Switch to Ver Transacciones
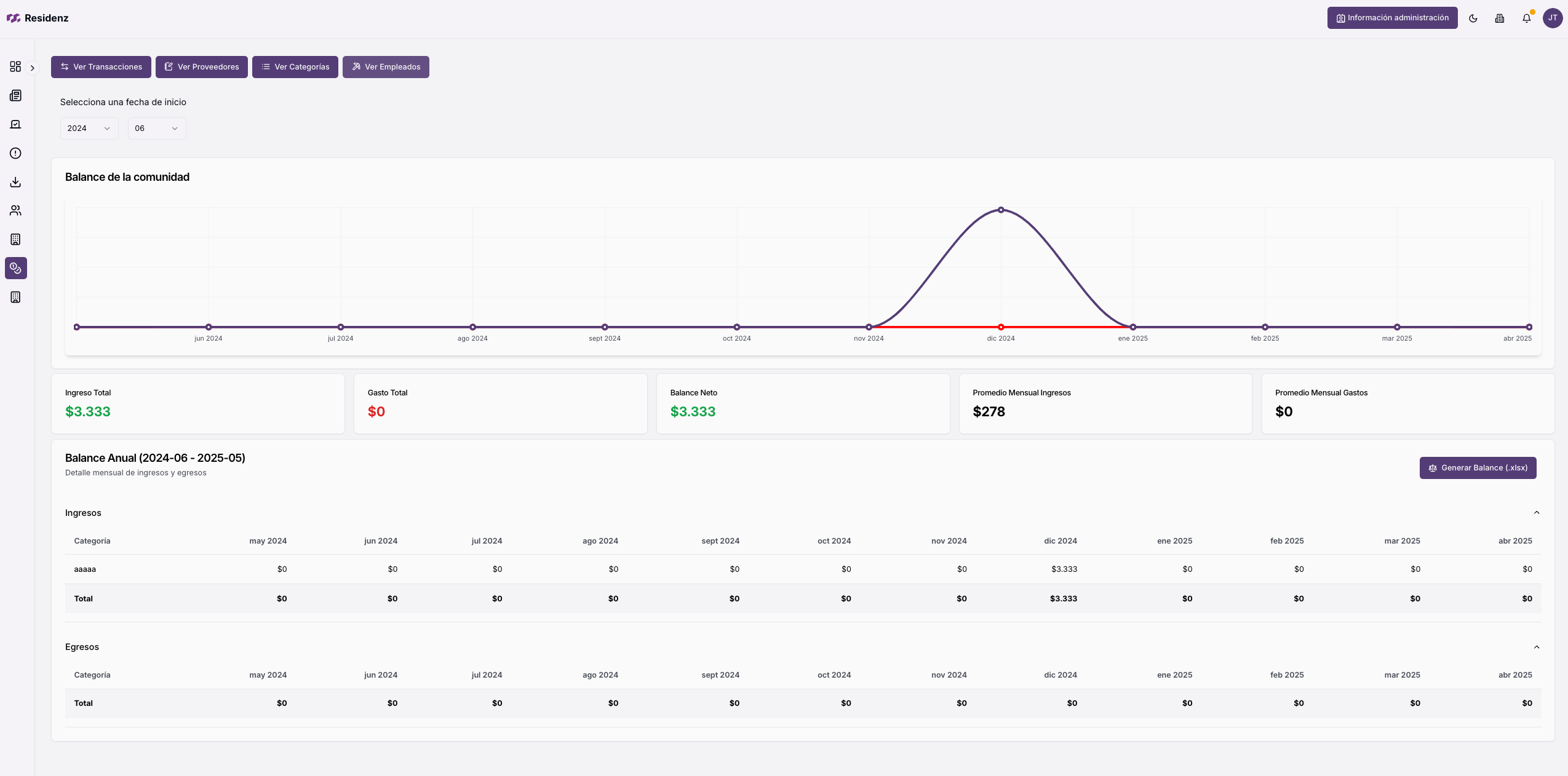 (101, 66)
